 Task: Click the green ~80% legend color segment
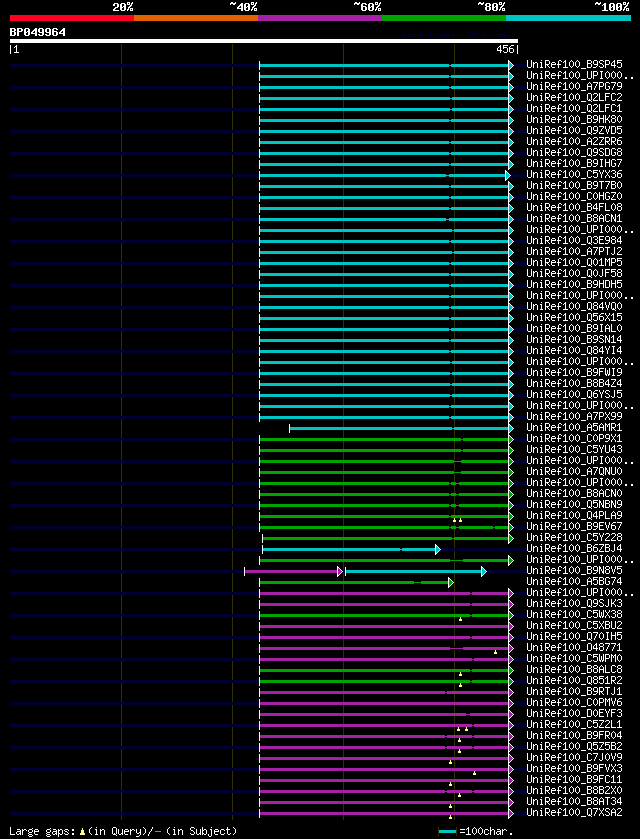coord(444,18)
